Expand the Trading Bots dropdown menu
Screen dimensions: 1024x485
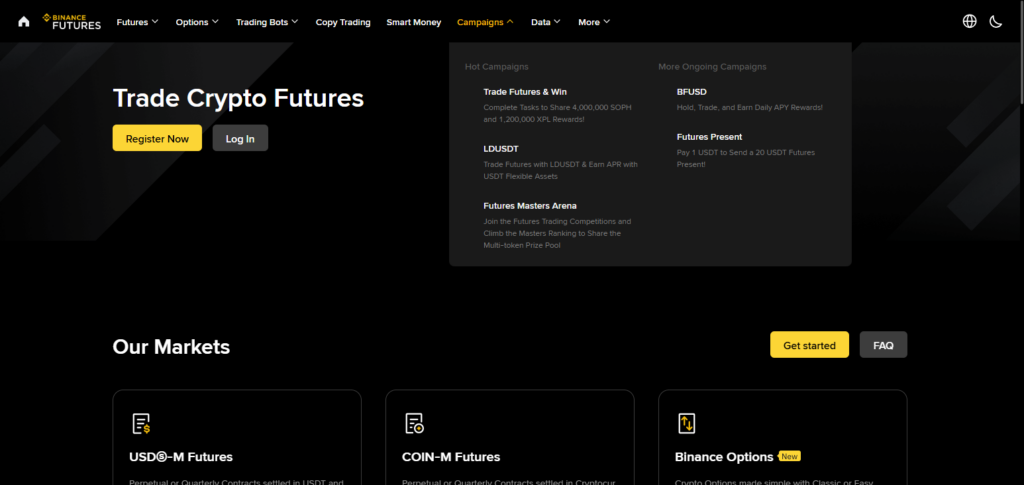click(x=267, y=22)
